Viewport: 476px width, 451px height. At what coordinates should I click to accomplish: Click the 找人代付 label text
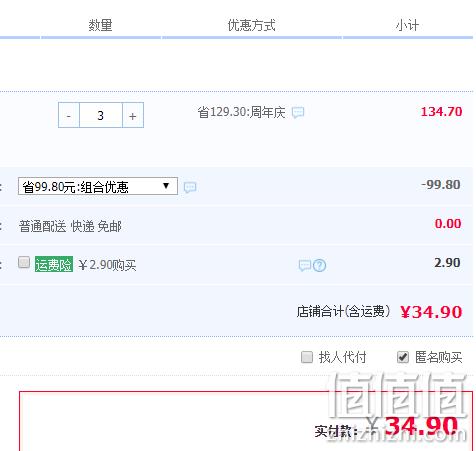pyautogui.click(x=342, y=357)
